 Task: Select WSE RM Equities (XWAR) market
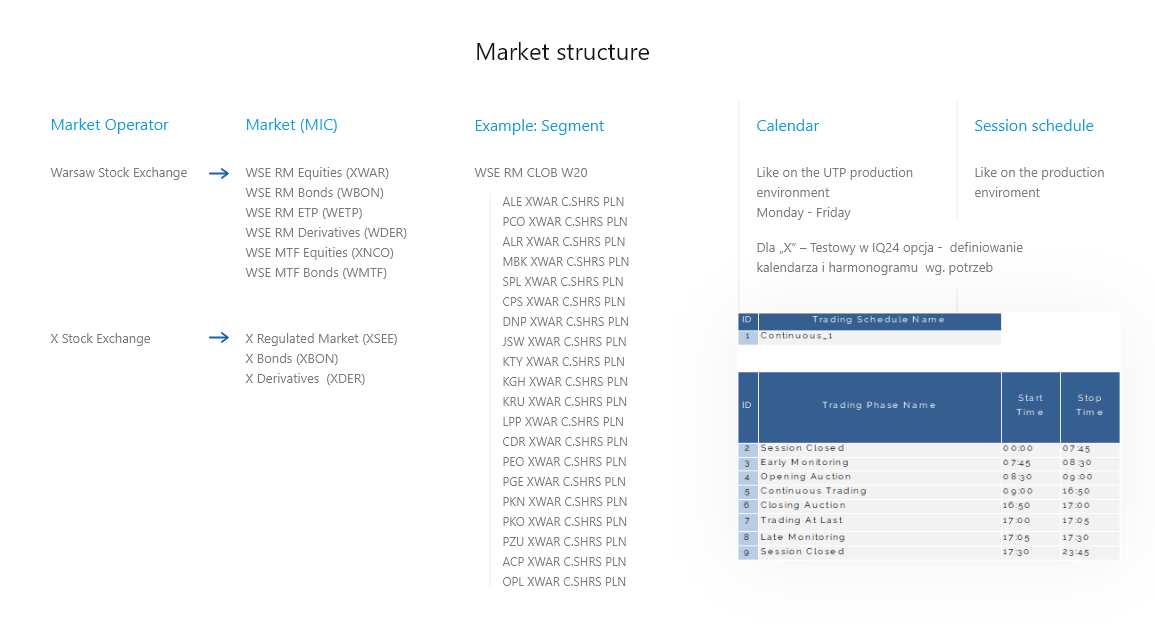[317, 173]
